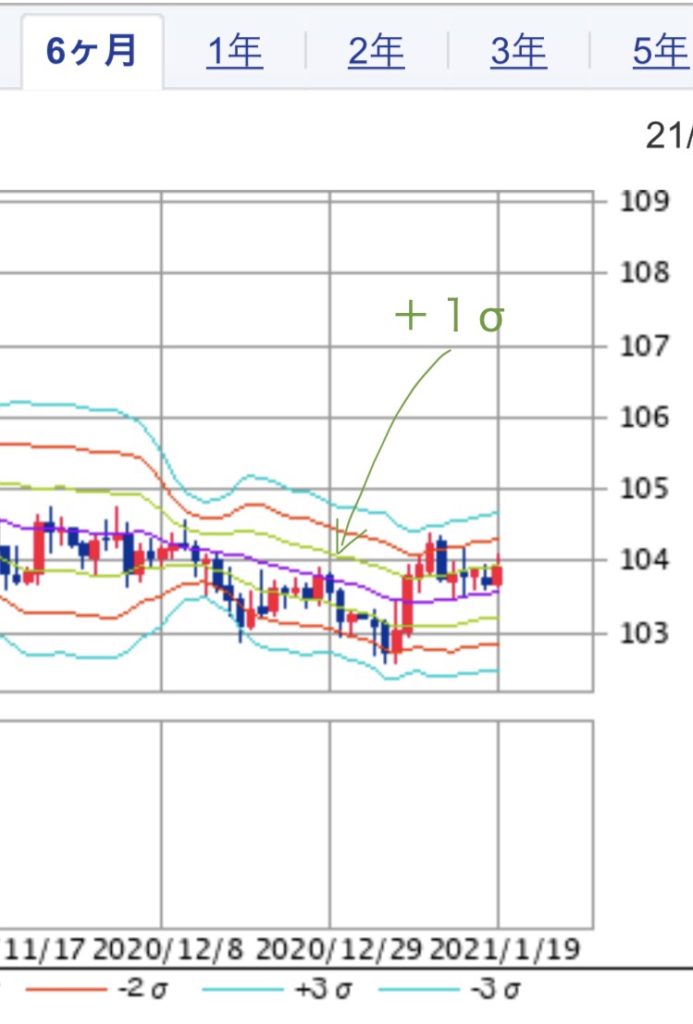The image size is (693, 1024).
Task: Click the -2σ legend entry
Action: [142, 989]
